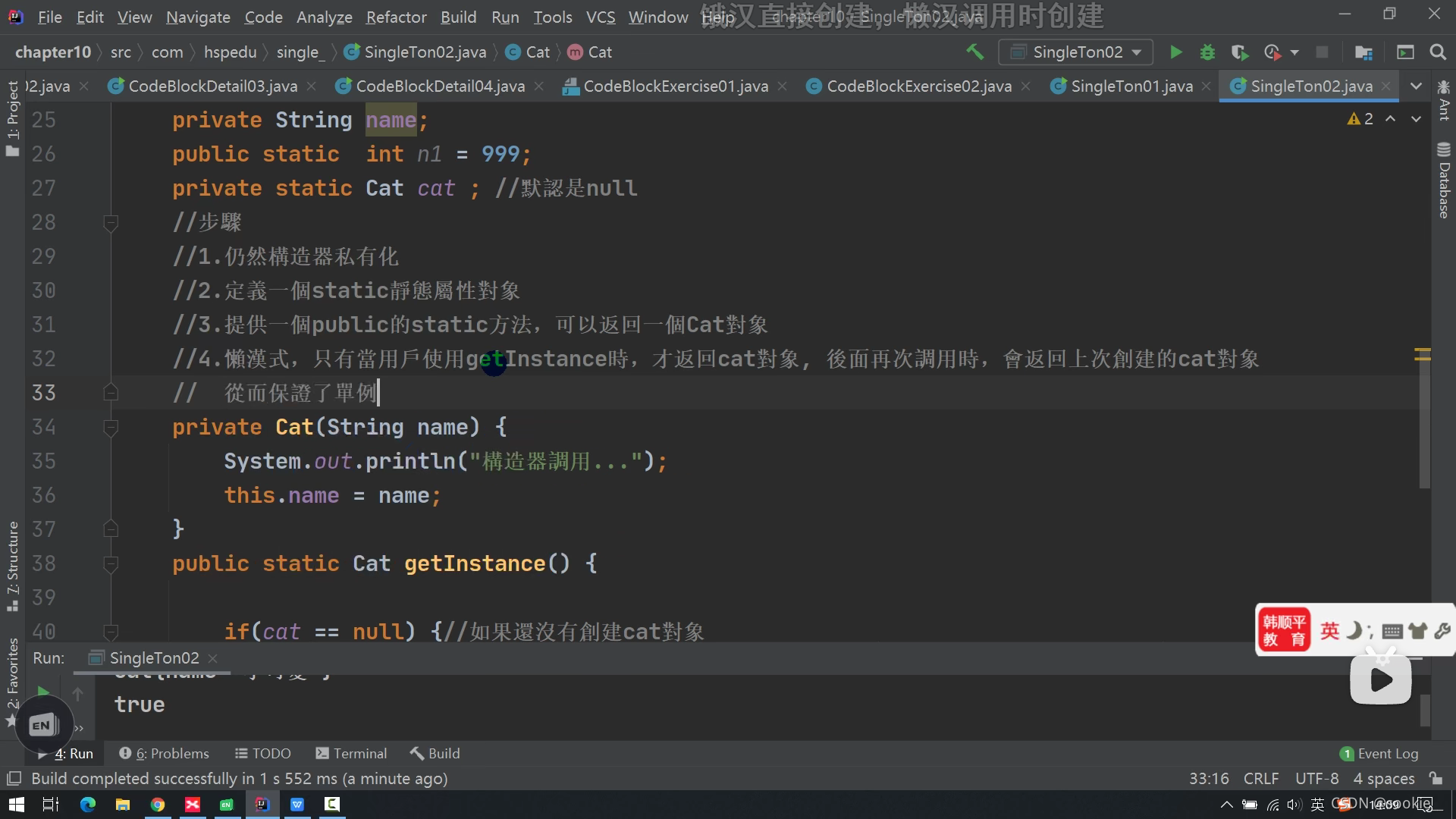The image size is (1456, 819).
Task: Open Search Everywhere magnifier icon
Action: click(x=1437, y=52)
